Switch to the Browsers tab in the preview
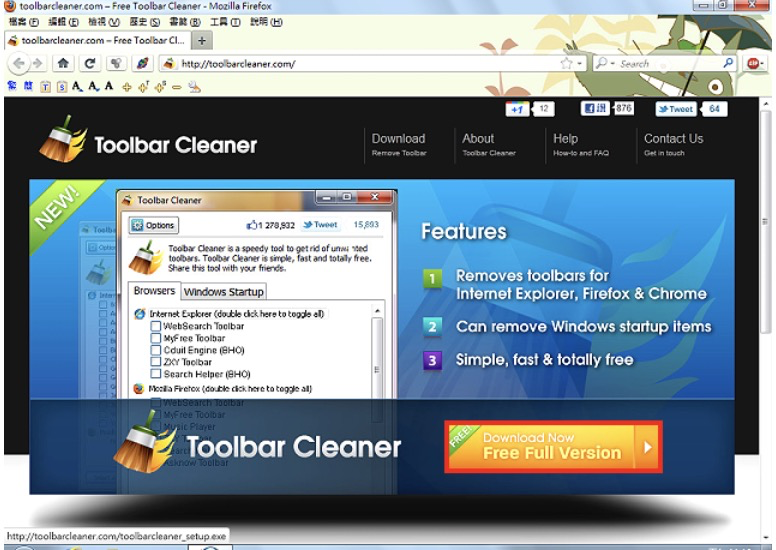 click(x=154, y=291)
